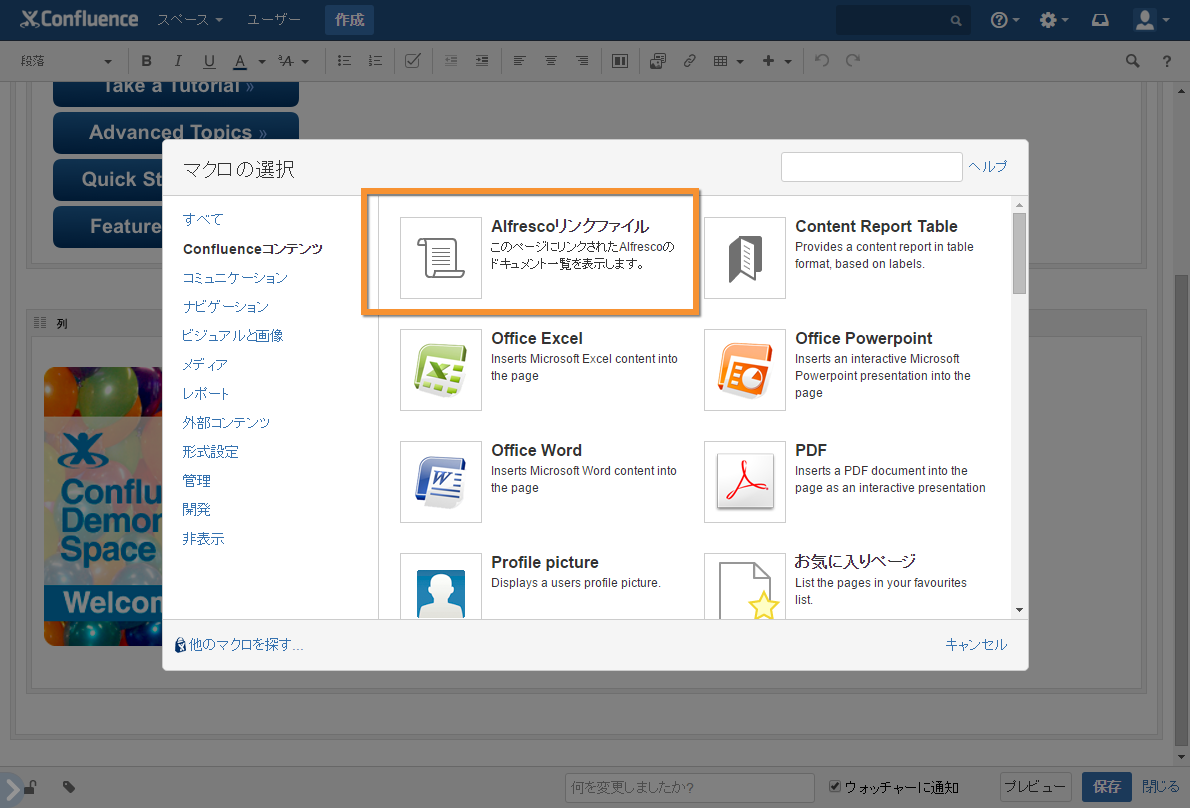The image size is (1190, 808).
Task: Open the more formatting dropdown
Action: 294,61
